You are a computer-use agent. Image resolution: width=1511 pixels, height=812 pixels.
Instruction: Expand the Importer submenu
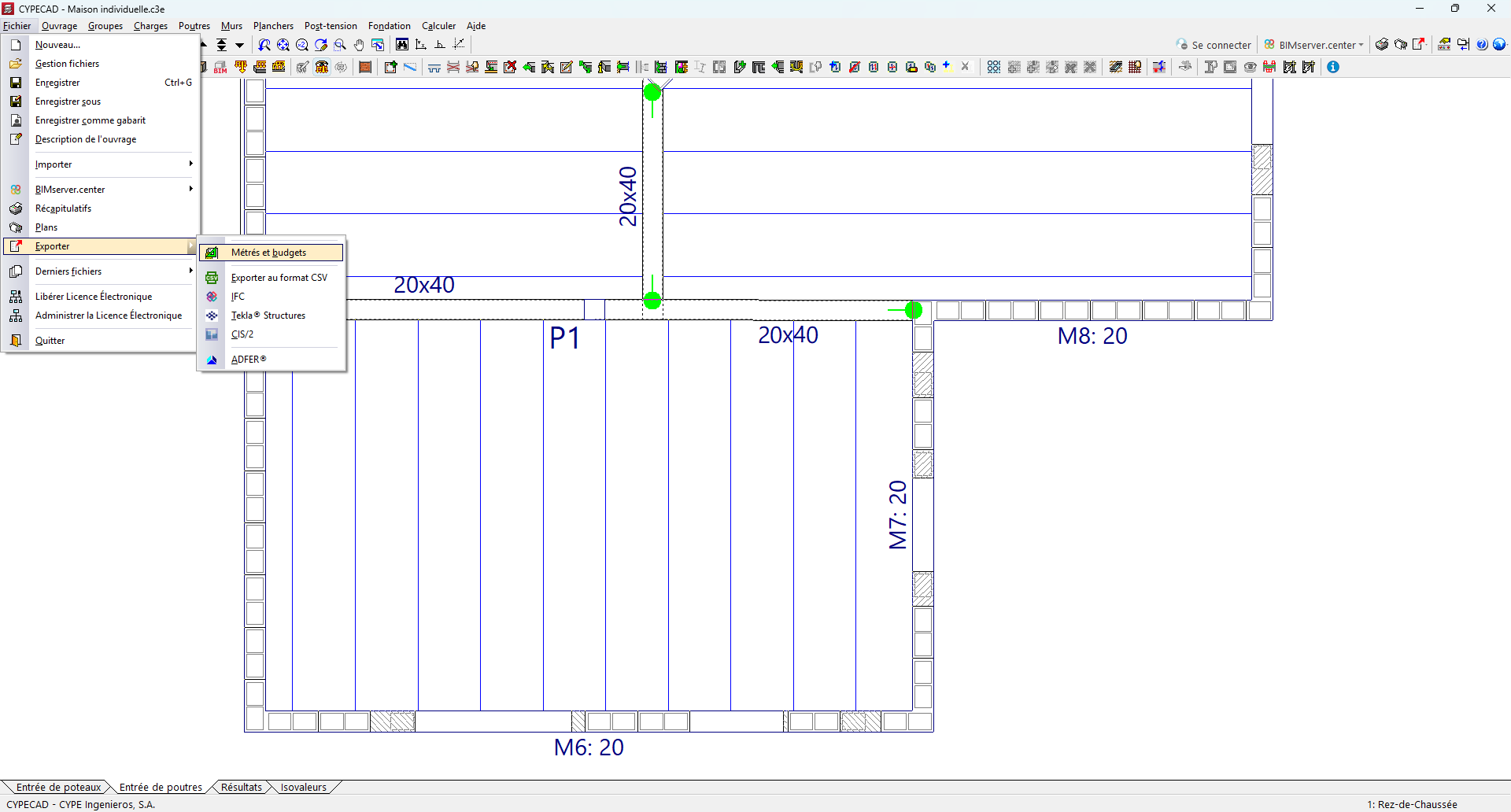[x=101, y=164]
